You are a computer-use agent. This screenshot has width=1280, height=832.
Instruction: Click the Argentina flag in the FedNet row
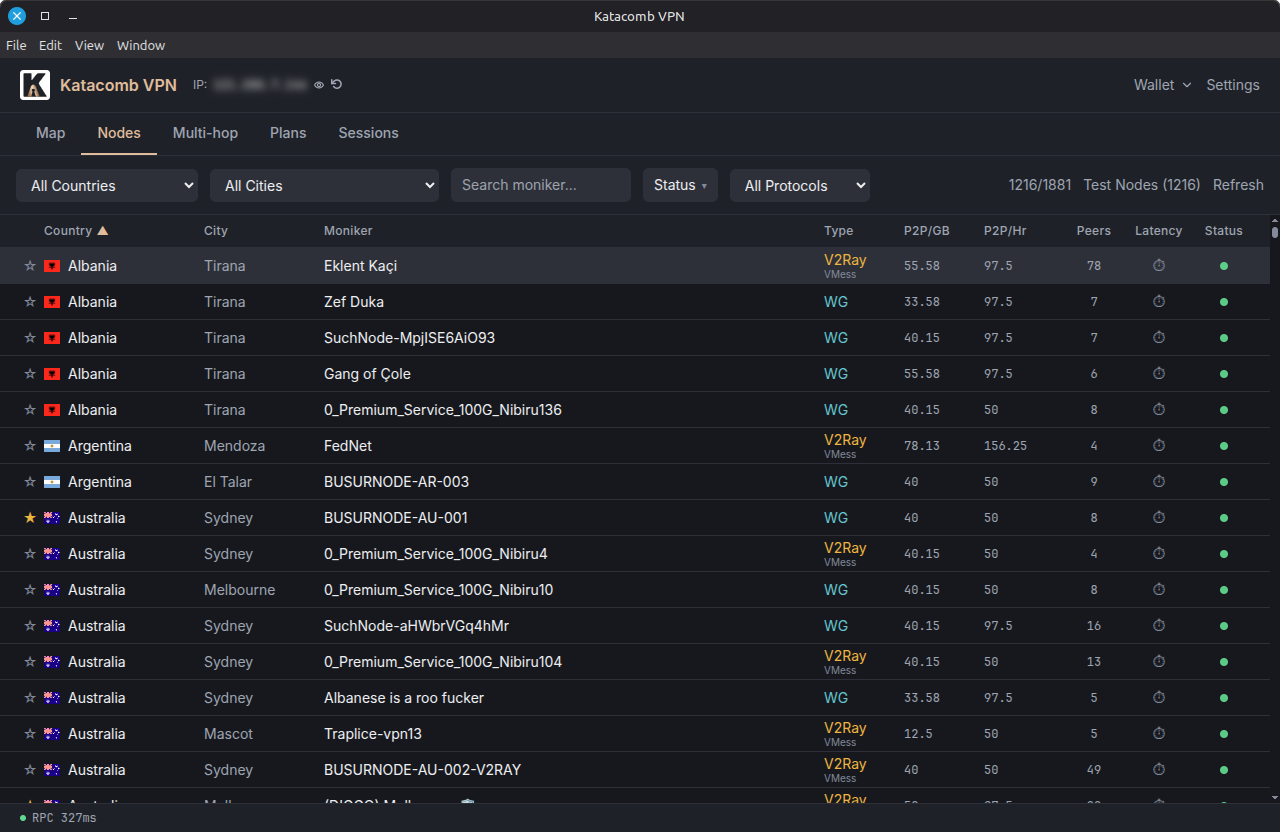(x=52, y=446)
